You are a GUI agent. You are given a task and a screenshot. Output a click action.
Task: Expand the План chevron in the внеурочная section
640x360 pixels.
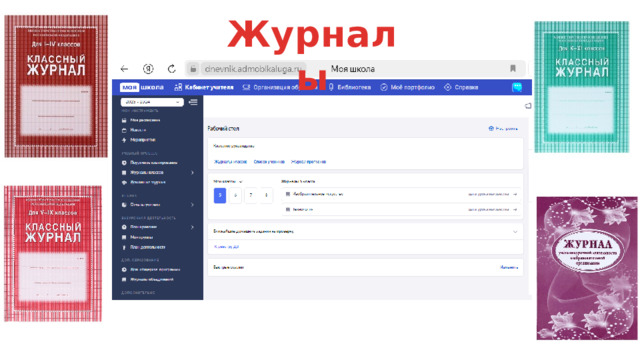[192, 227]
